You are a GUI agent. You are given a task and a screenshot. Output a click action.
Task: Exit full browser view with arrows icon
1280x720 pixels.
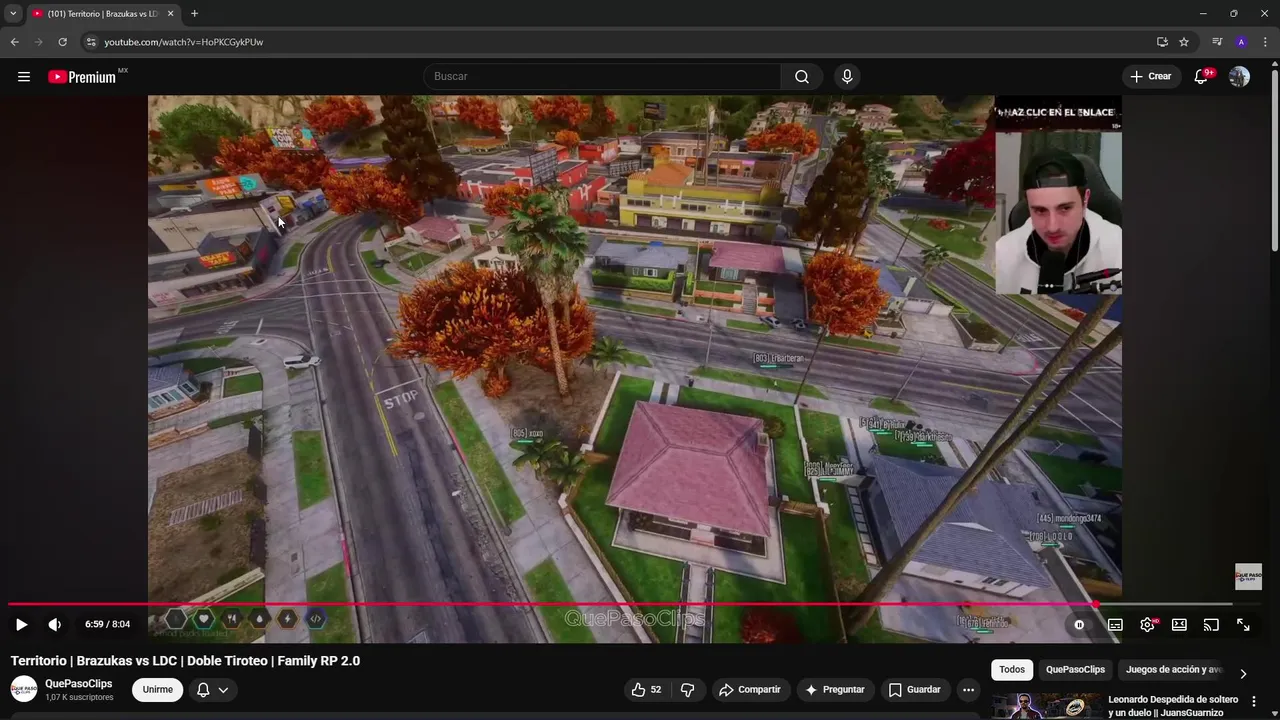point(1243,625)
